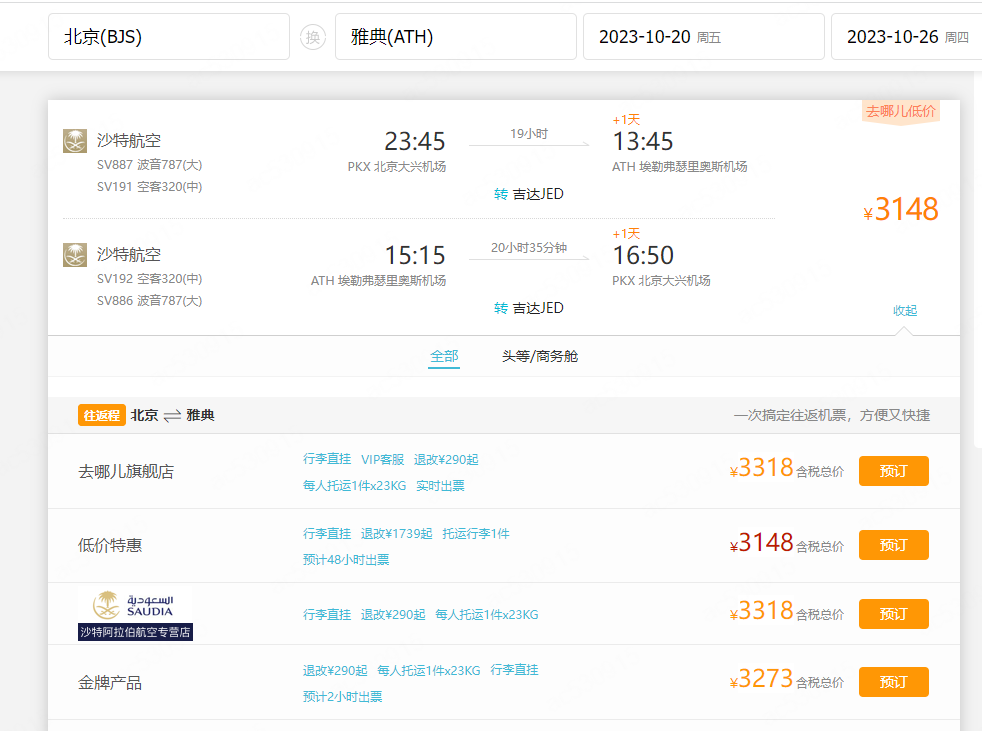Click the 金牌产品 vendor name

pos(110,683)
